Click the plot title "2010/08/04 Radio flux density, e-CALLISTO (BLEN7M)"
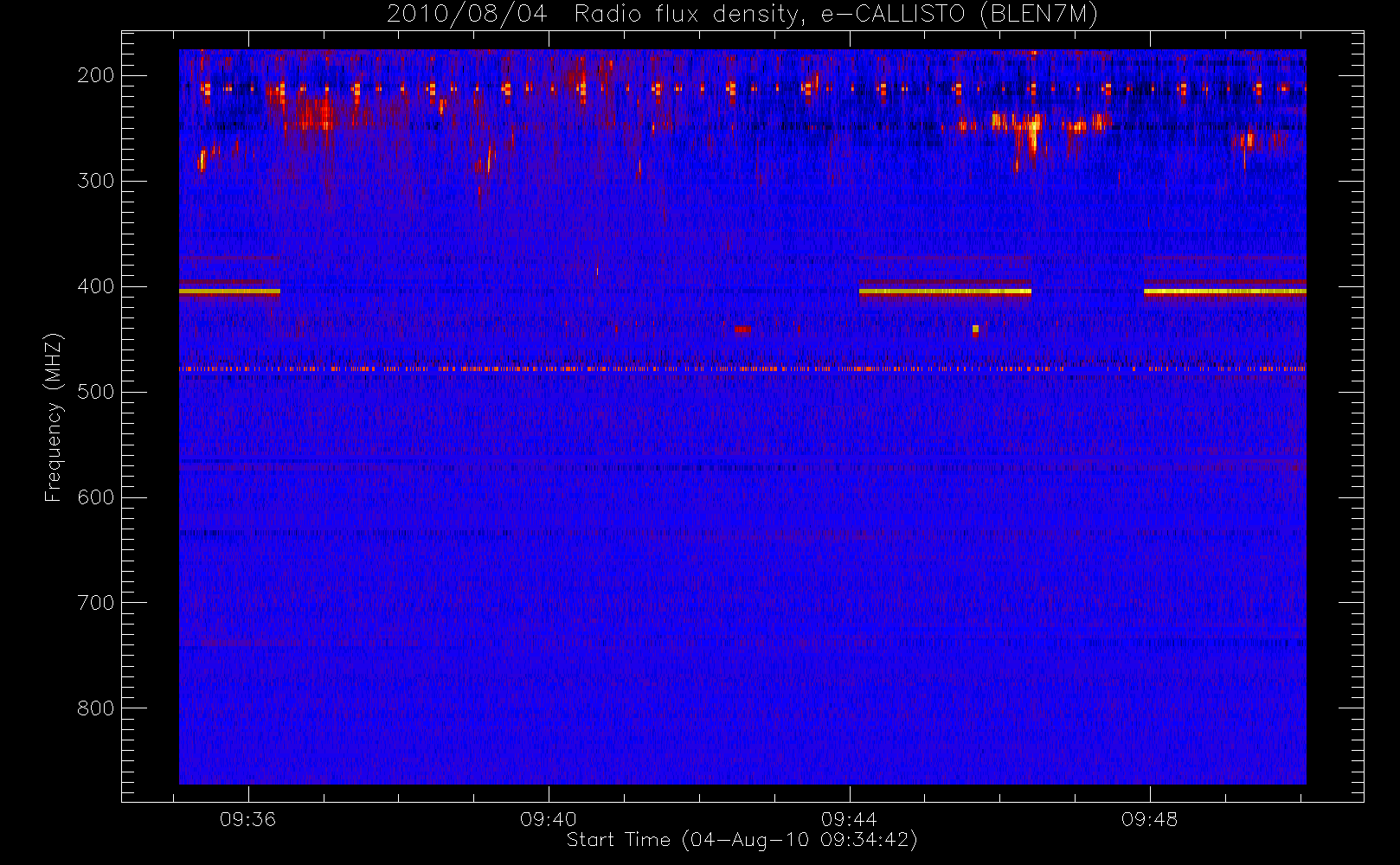The width and height of the screenshot is (1400, 865). 742,14
